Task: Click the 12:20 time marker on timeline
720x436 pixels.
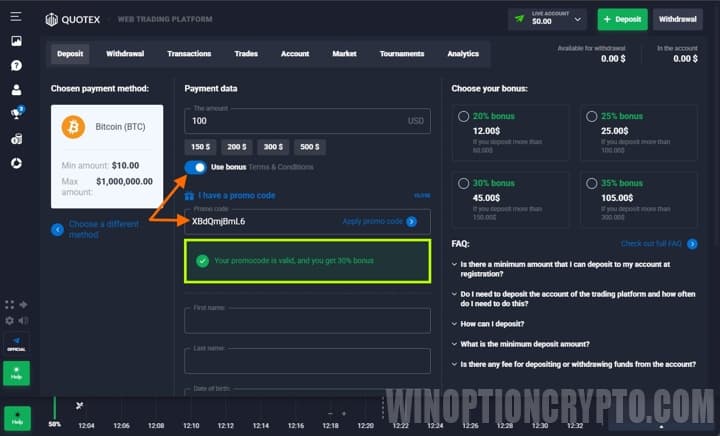Action: [365, 426]
